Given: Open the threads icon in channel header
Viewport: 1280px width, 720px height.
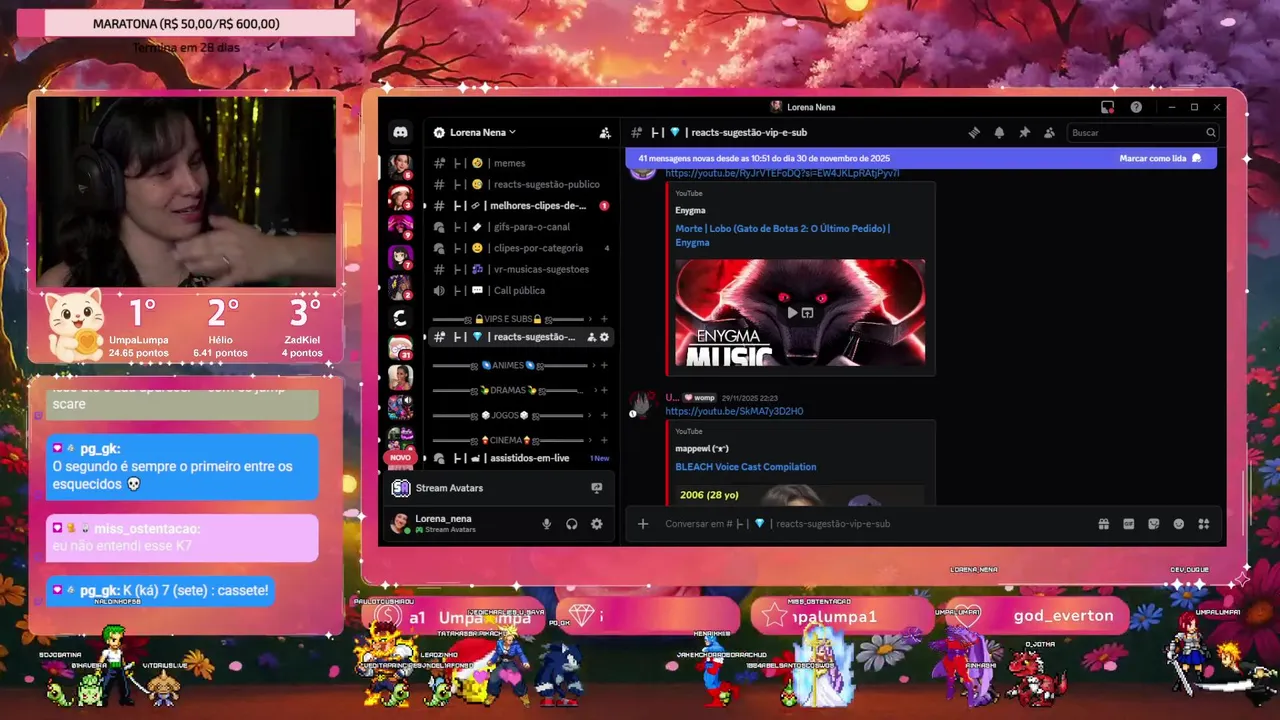Looking at the screenshot, I should pyautogui.click(x=974, y=132).
